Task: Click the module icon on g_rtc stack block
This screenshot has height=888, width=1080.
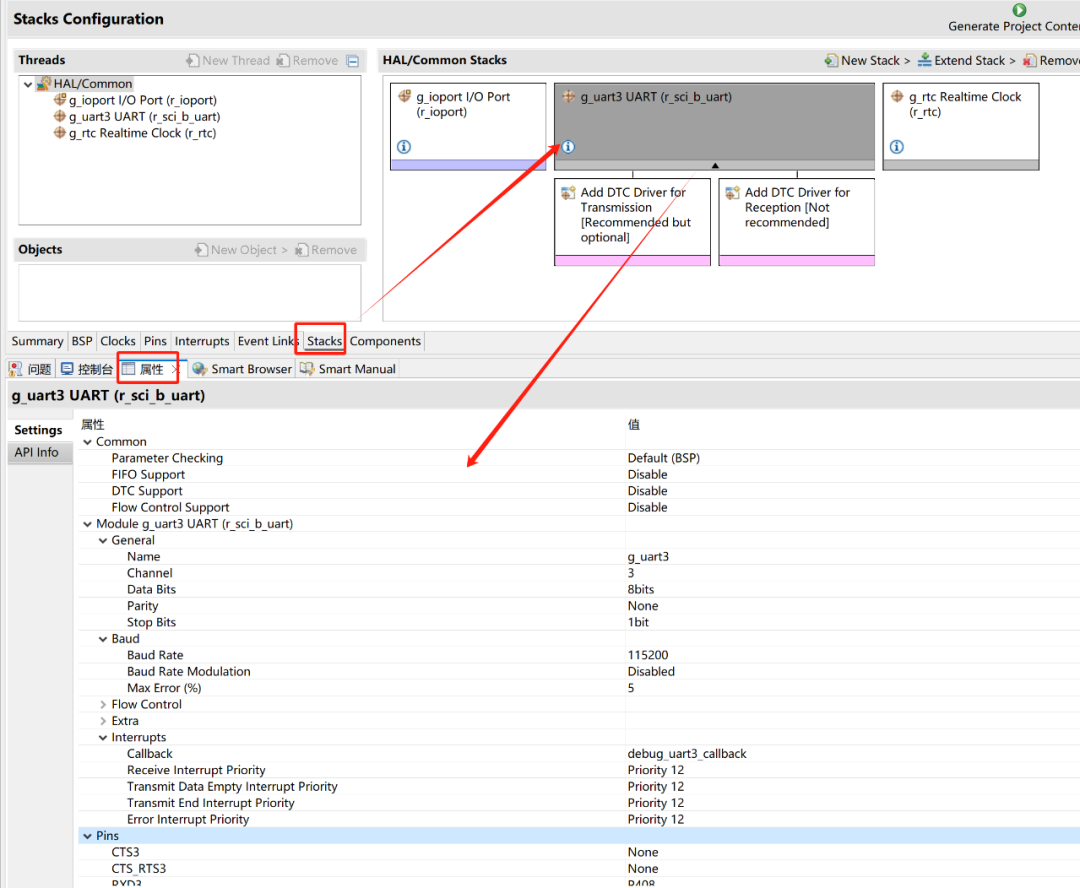Action: pos(897,96)
